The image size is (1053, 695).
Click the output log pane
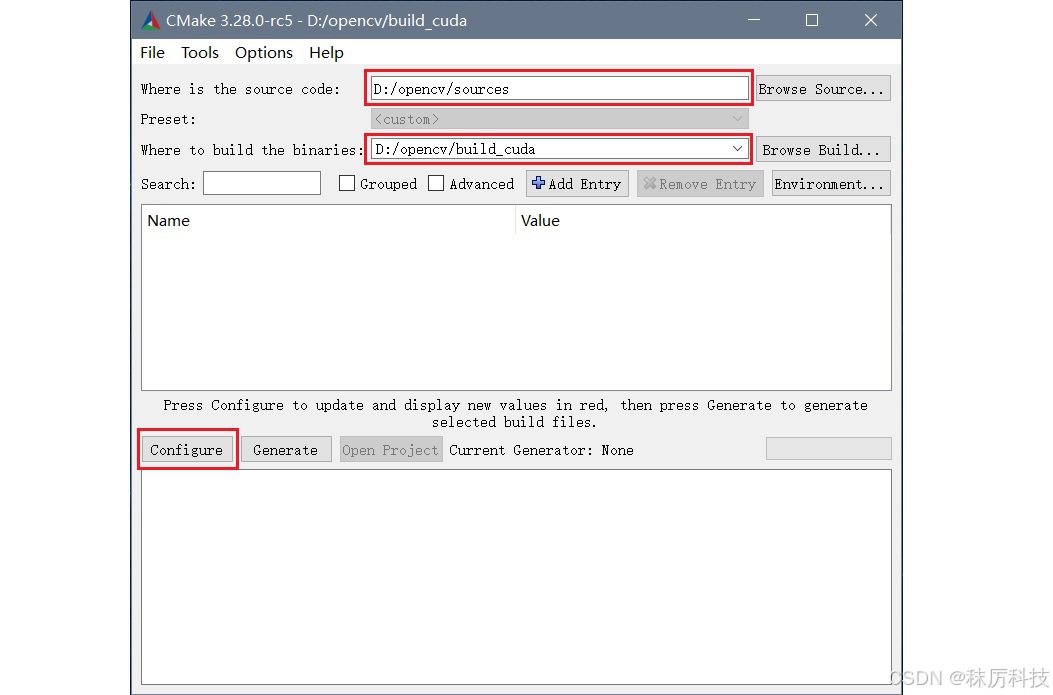(516, 577)
